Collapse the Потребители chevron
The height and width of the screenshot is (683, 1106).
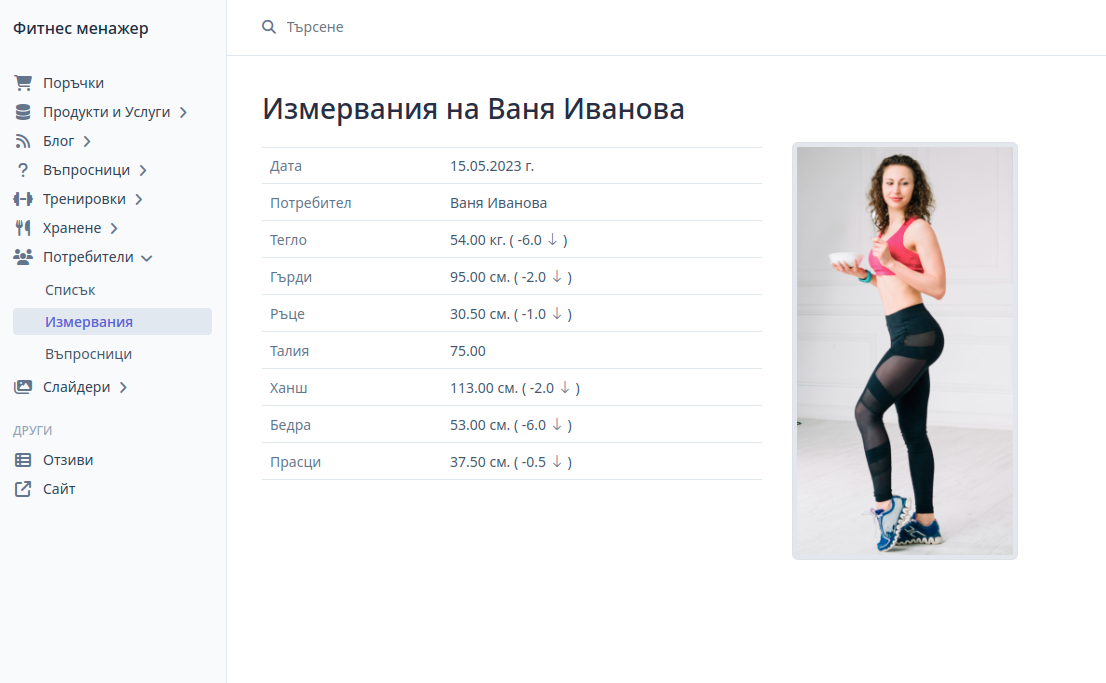click(147, 258)
